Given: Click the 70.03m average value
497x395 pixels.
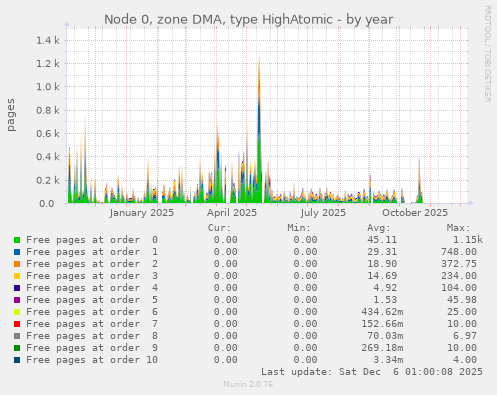Looking at the screenshot, I should point(385,336).
